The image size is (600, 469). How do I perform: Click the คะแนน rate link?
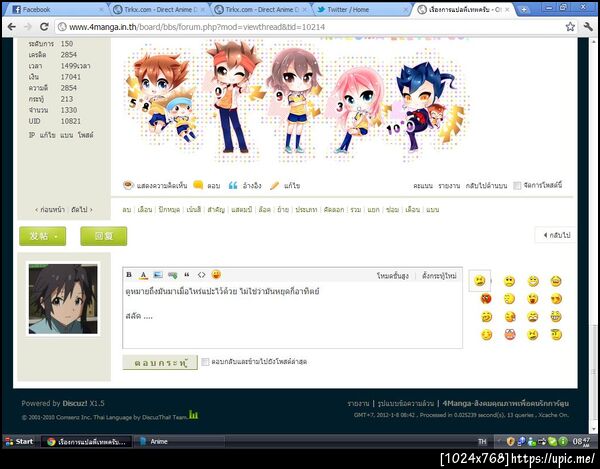click(423, 186)
